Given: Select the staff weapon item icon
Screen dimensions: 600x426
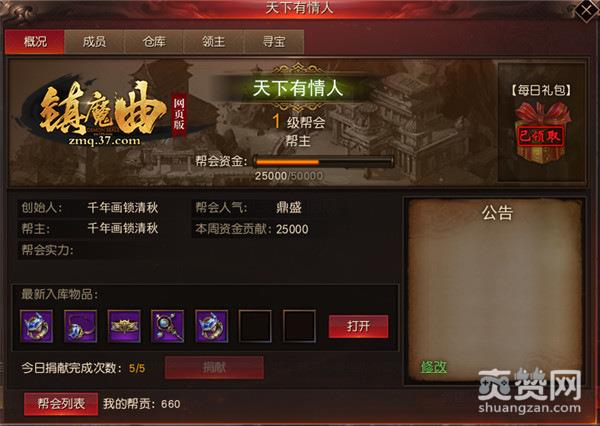Looking at the screenshot, I should point(168,326).
